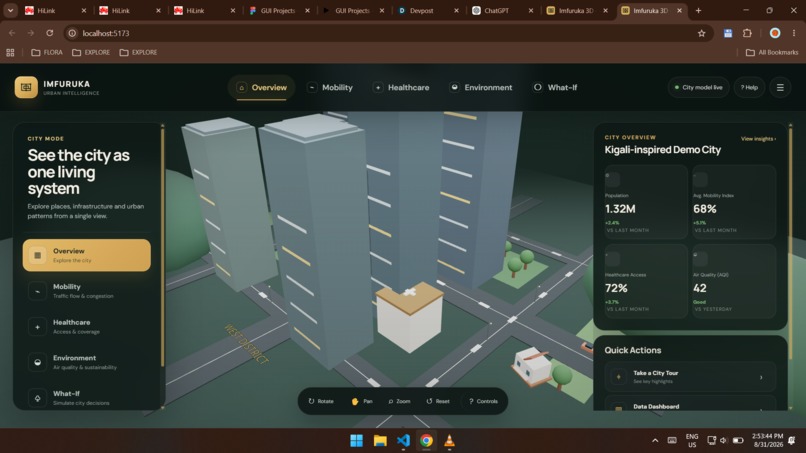806x453 pixels.
Task: Click the Help button
Action: click(749, 87)
